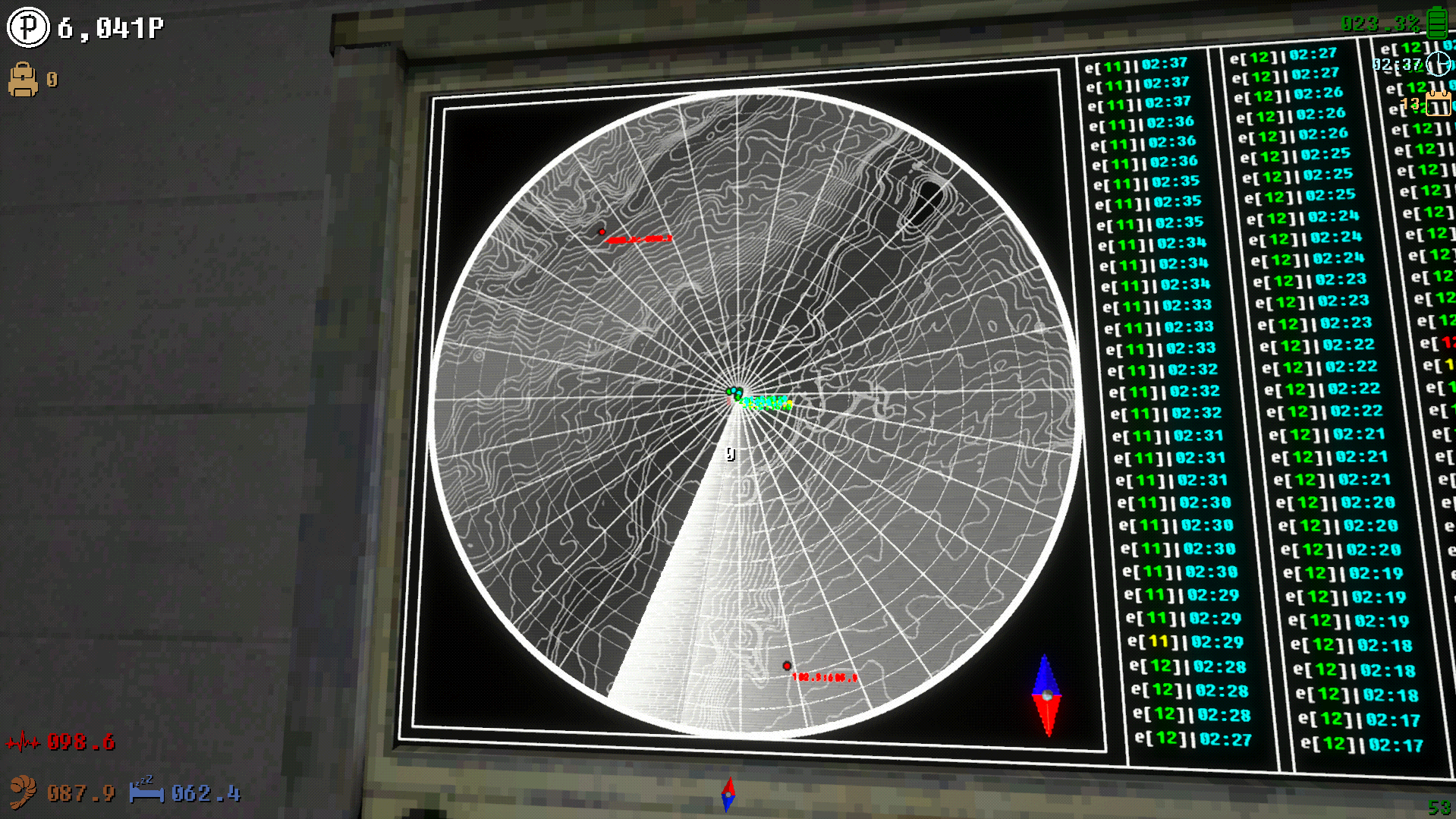Image resolution: width=1456 pixels, height=819 pixels.
Task: Open the backpack inventory icon
Action: pos(23,80)
